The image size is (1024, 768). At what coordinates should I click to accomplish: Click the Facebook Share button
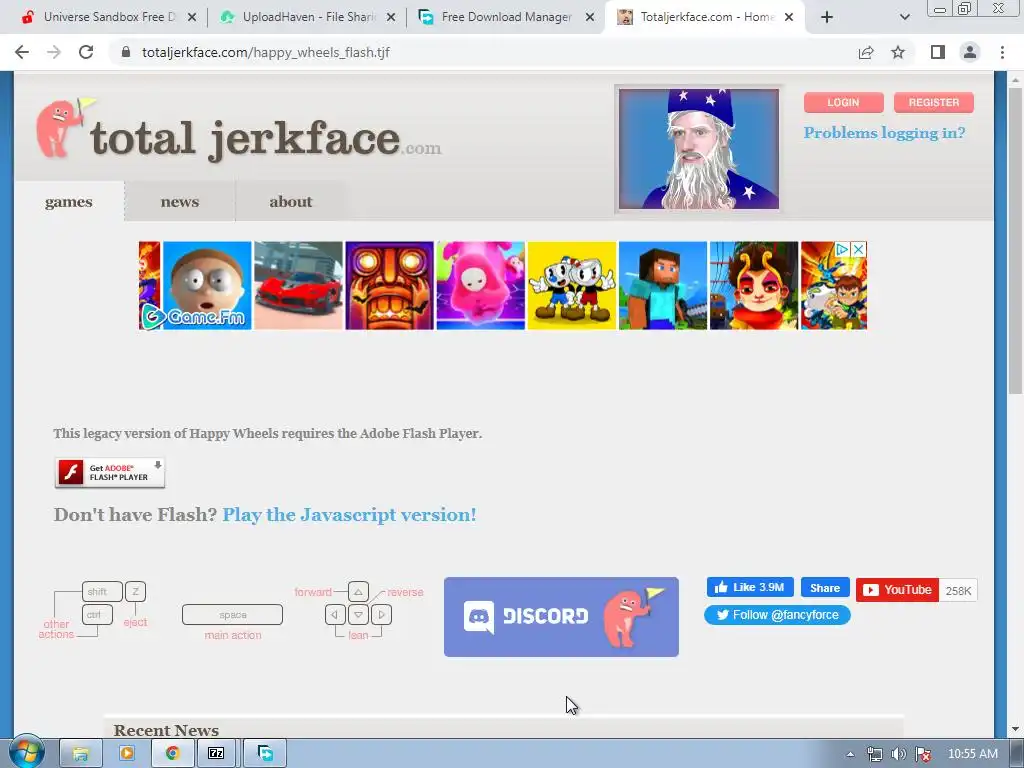825,588
